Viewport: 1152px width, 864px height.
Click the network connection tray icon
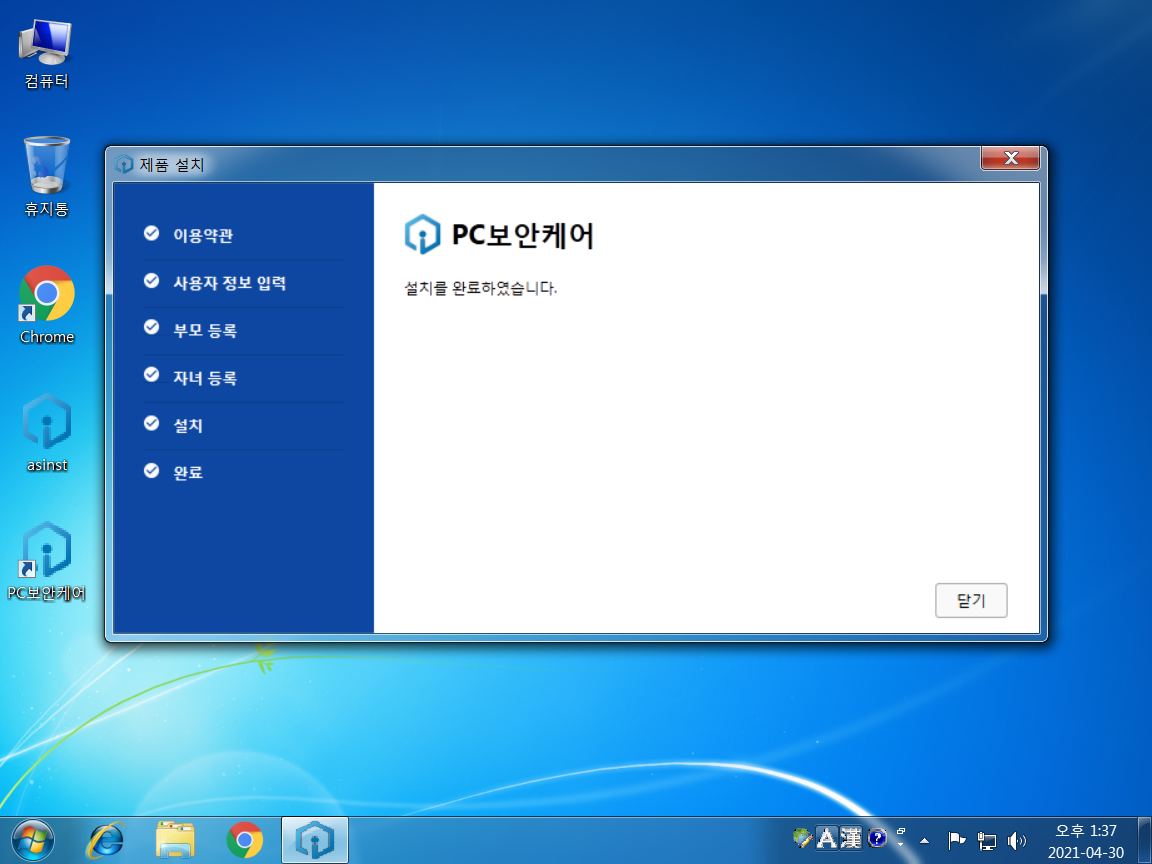(986, 840)
